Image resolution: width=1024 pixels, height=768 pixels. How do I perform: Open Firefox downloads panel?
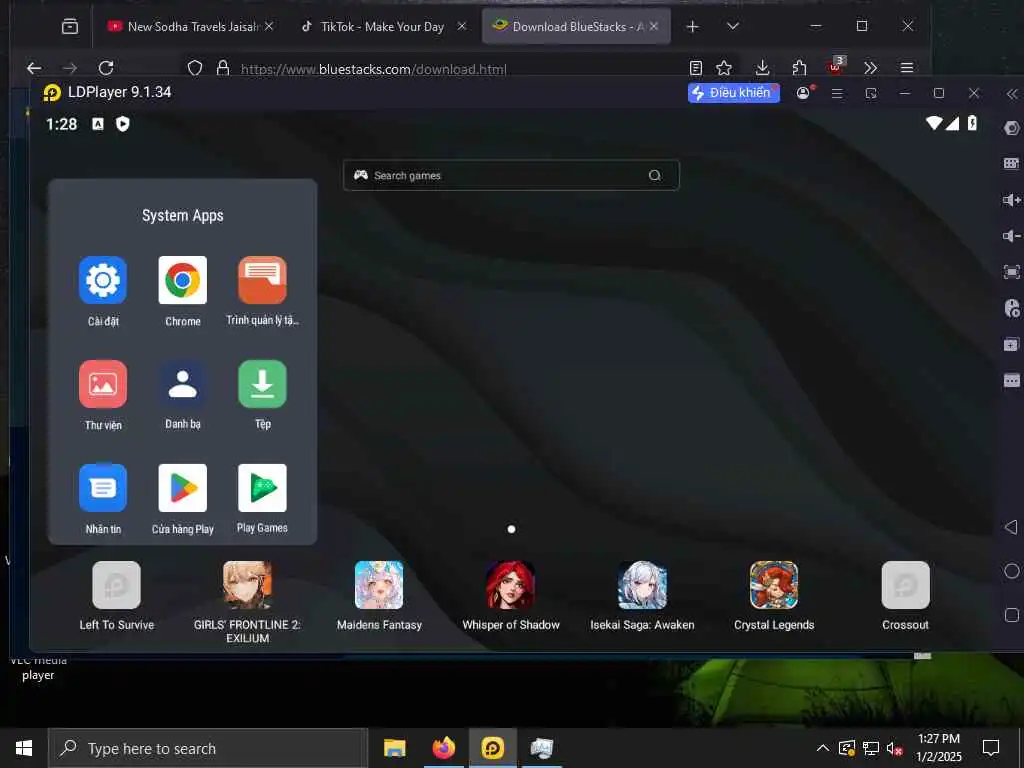tap(762, 68)
